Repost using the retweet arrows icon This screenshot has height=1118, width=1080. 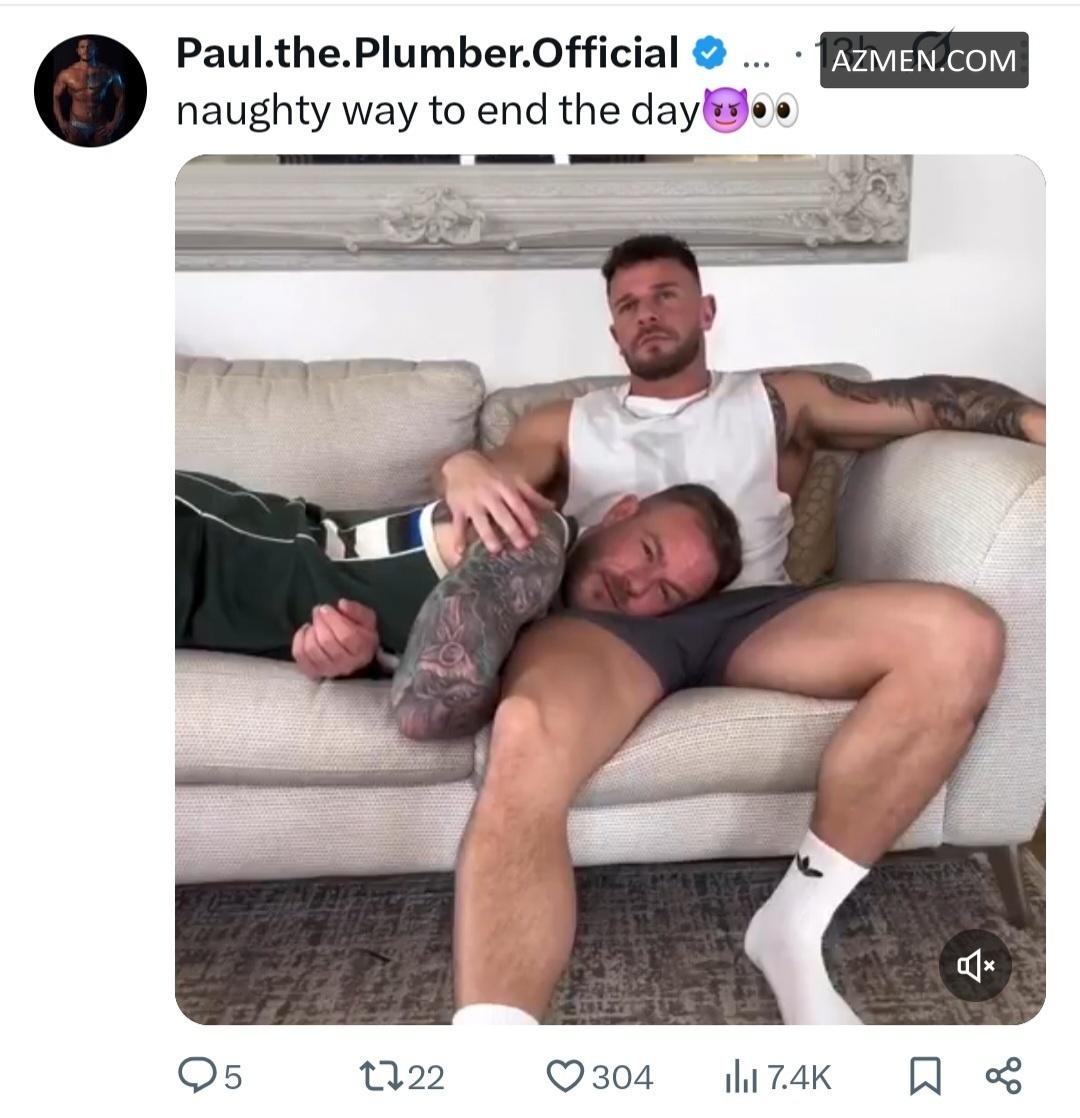pyautogui.click(x=379, y=1076)
